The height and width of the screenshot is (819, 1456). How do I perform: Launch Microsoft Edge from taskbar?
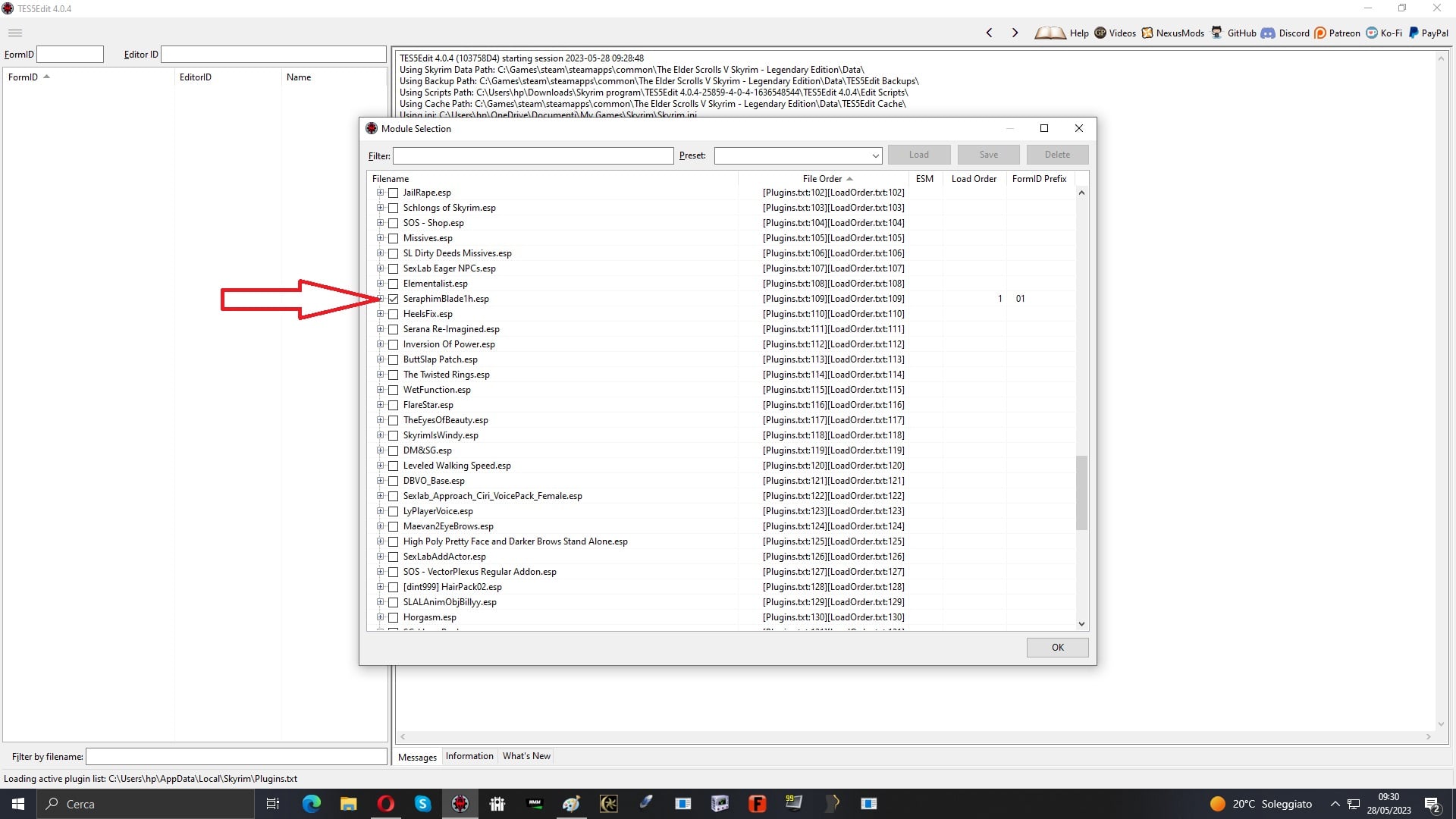click(x=312, y=804)
